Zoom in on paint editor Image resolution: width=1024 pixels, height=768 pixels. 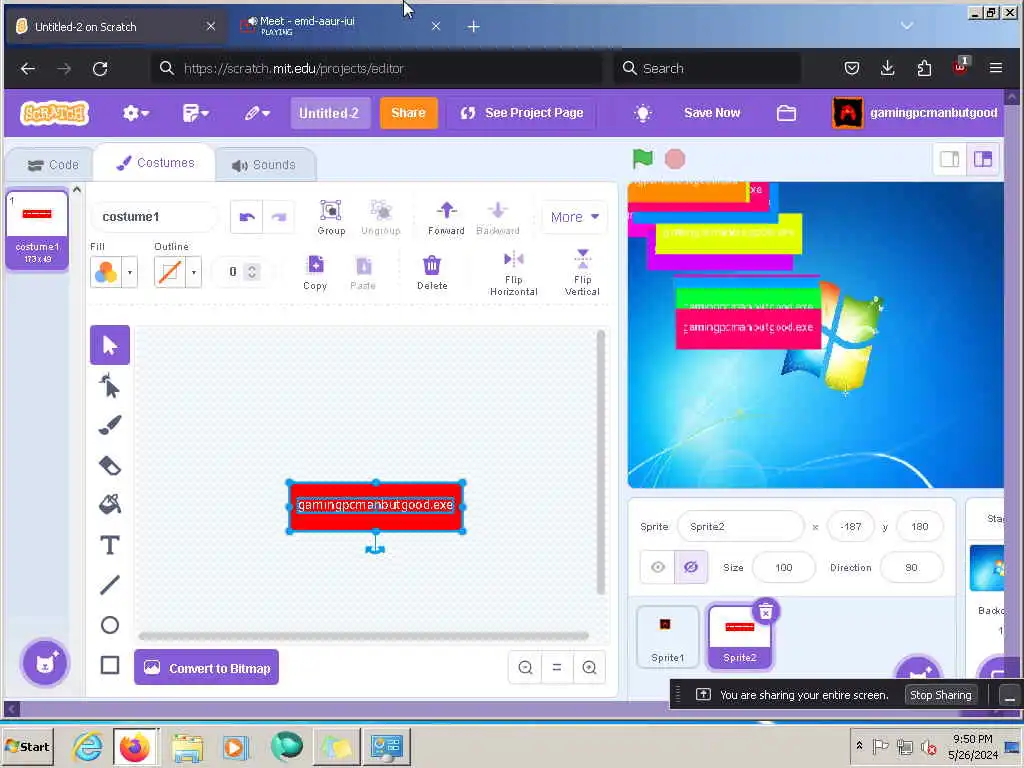pos(589,667)
